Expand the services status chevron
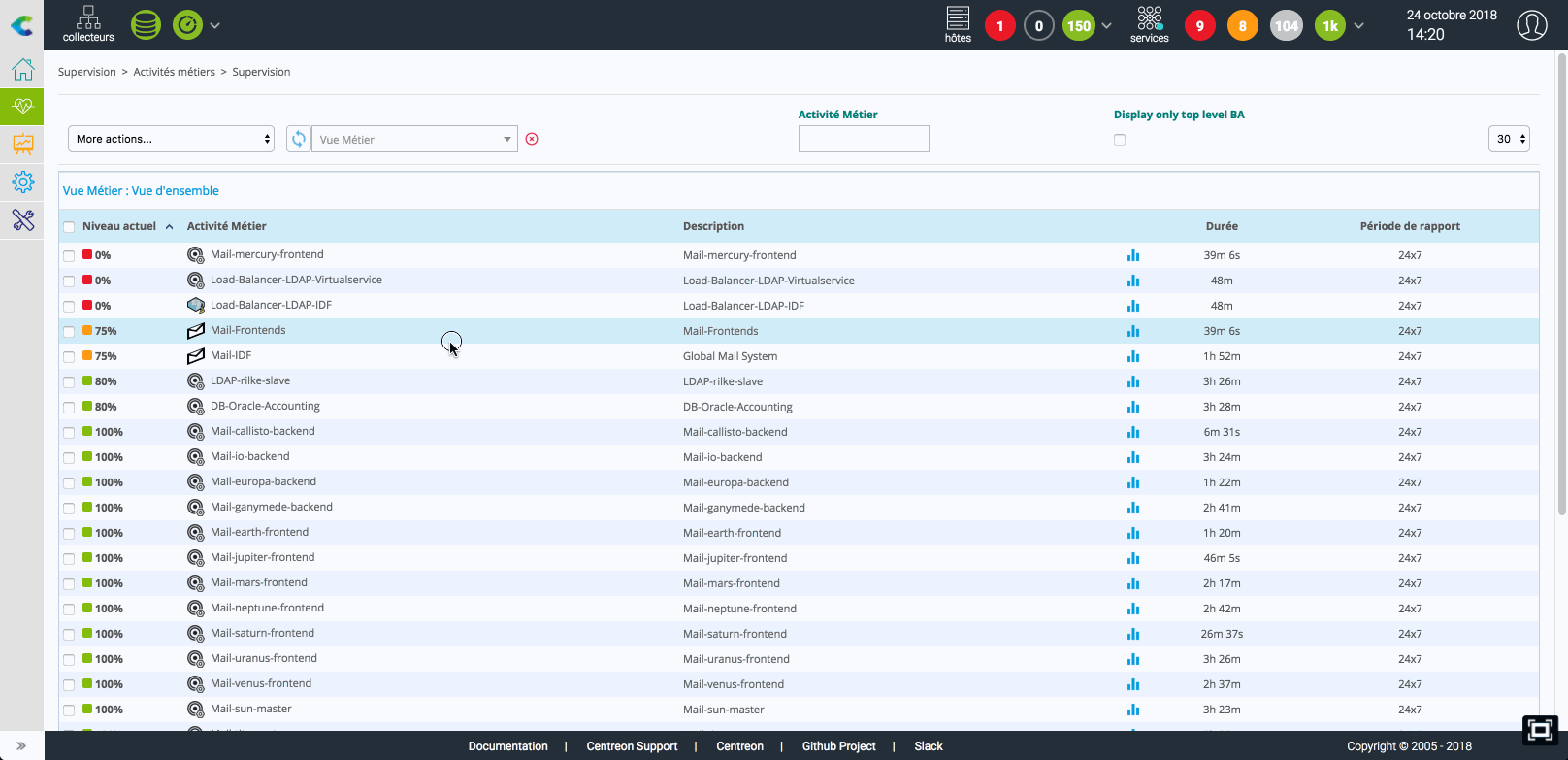 [1358, 26]
